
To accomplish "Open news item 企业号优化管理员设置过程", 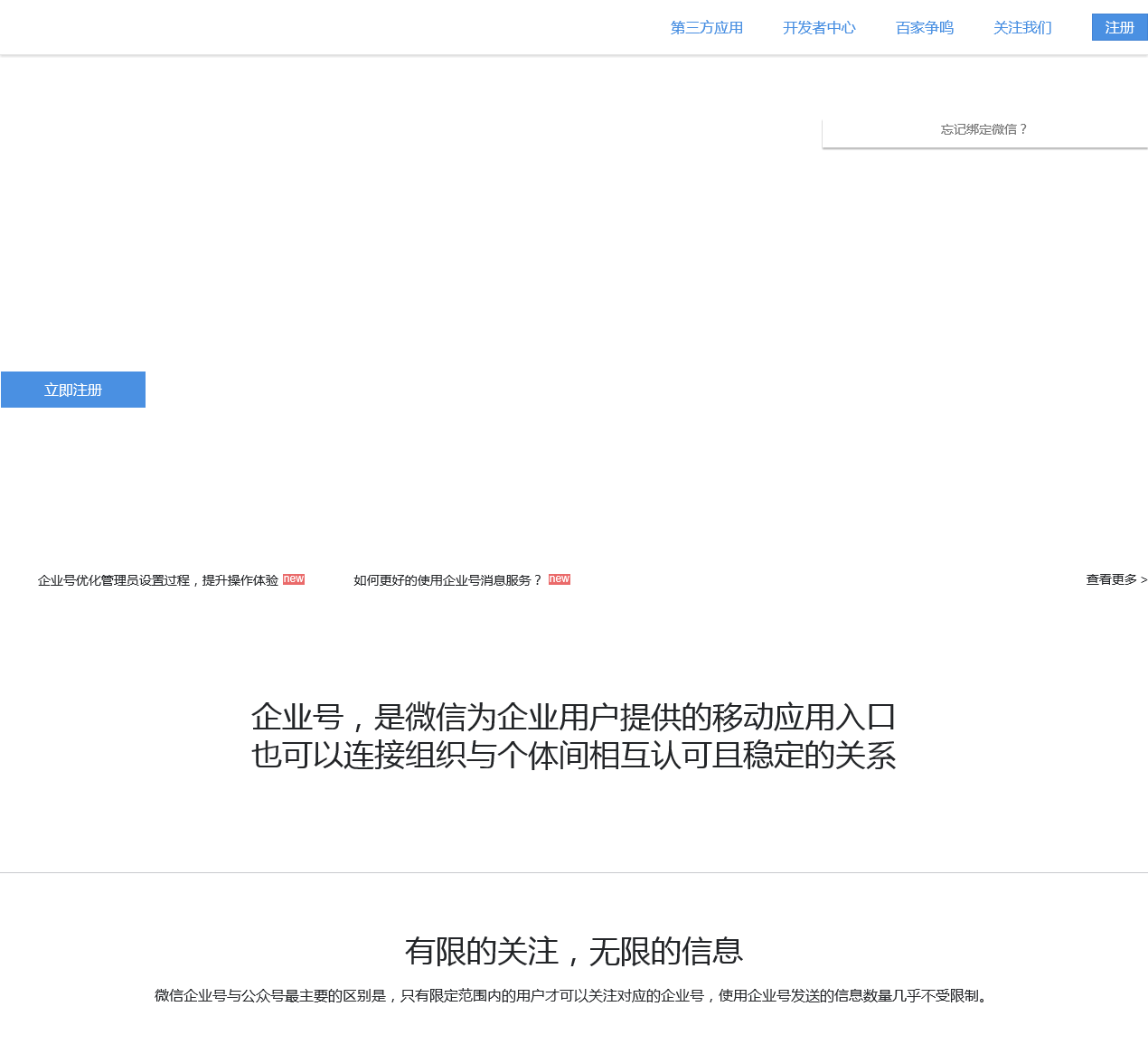I will click(x=158, y=580).
